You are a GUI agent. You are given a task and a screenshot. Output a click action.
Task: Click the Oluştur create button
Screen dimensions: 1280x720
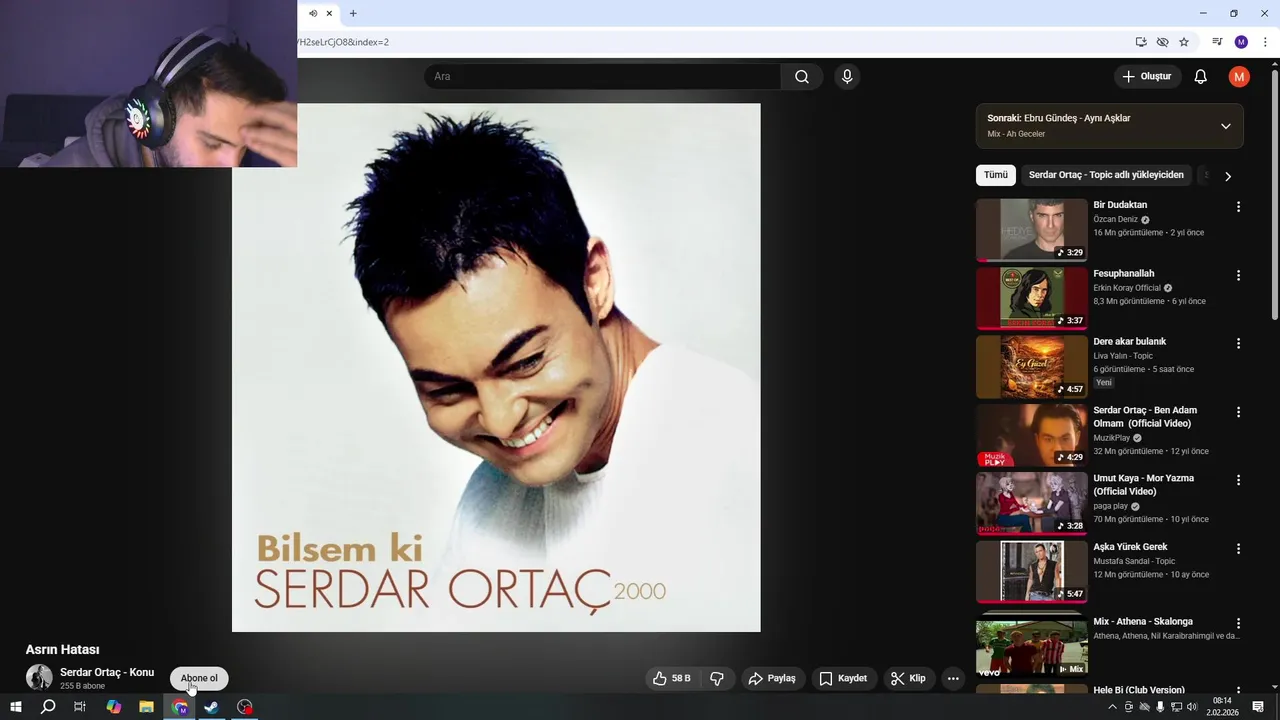1147,77
